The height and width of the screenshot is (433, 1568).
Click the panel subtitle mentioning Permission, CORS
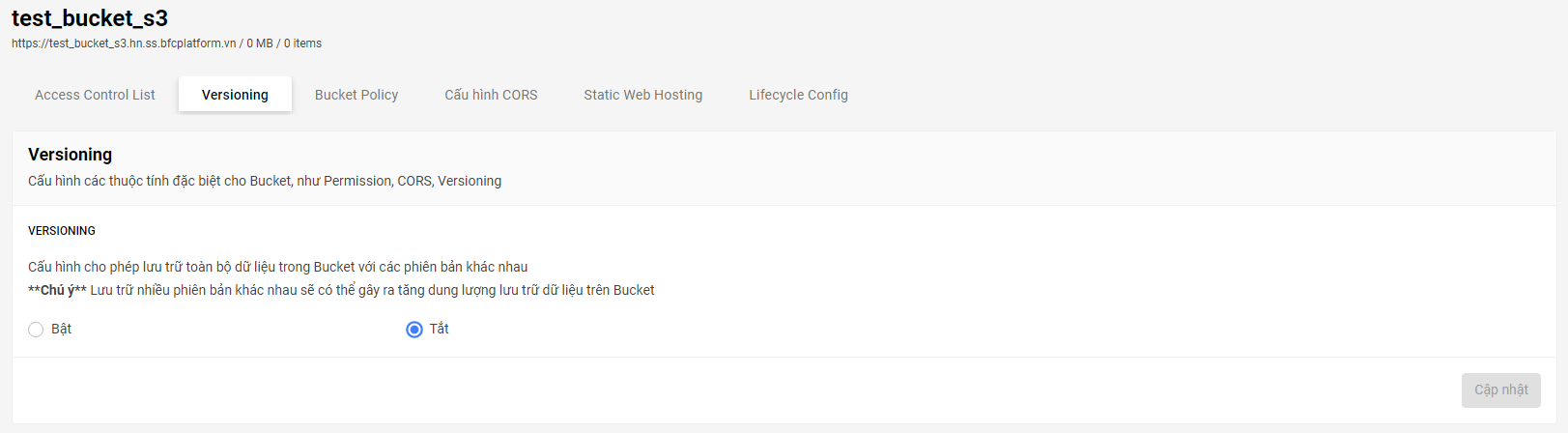point(265,181)
